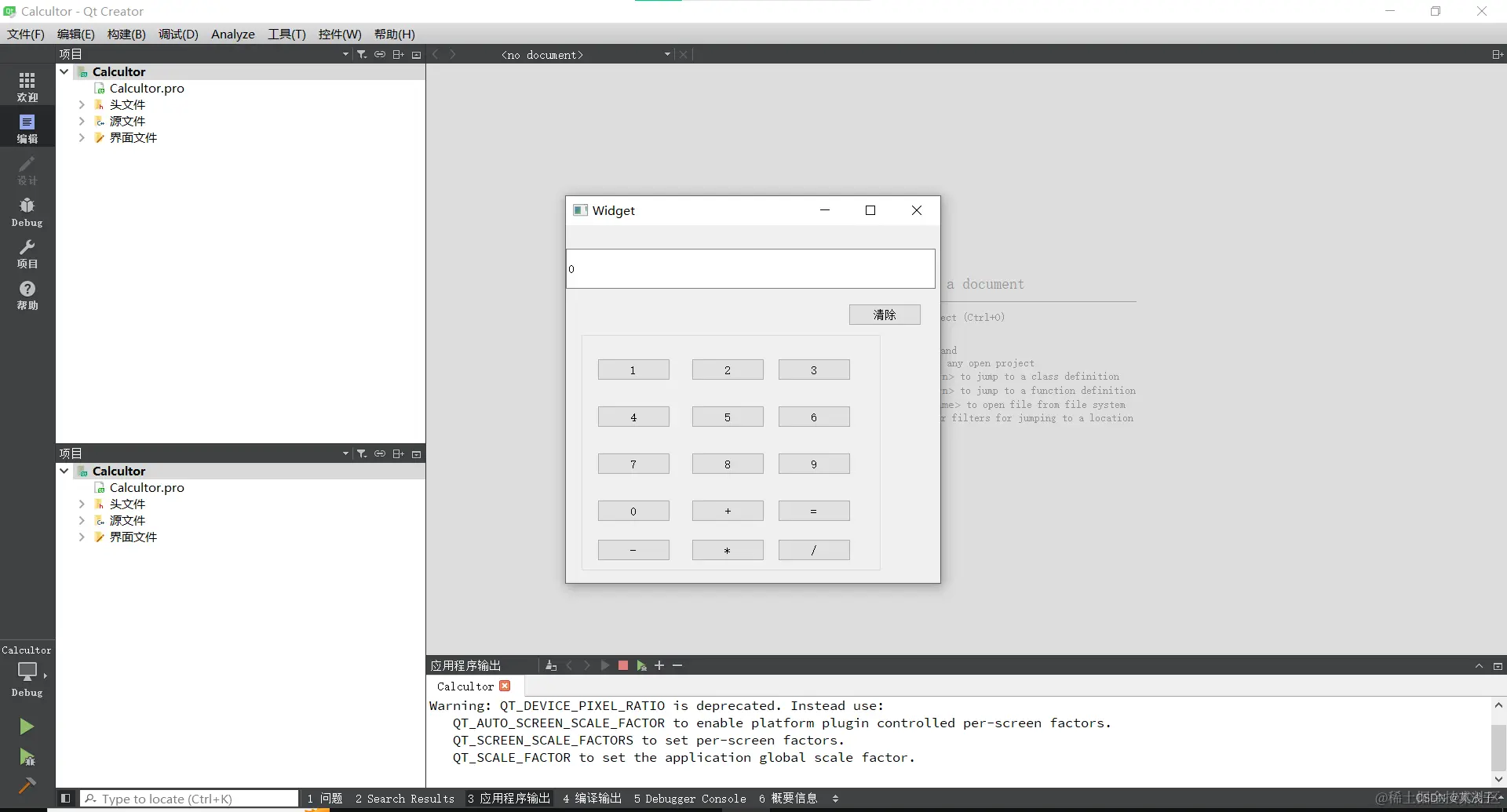The height and width of the screenshot is (812, 1507).
Task: Collapse top Calcultor project node
Action: pos(64,71)
